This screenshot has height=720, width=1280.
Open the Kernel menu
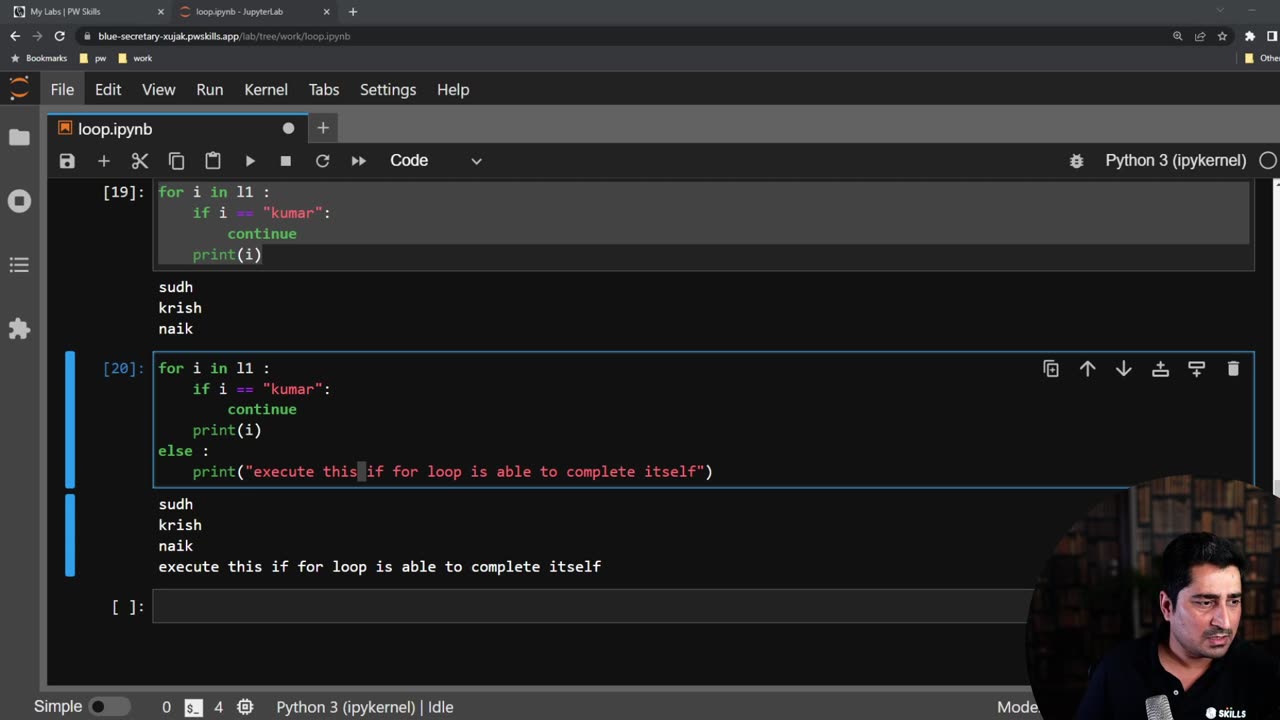(x=266, y=89)
